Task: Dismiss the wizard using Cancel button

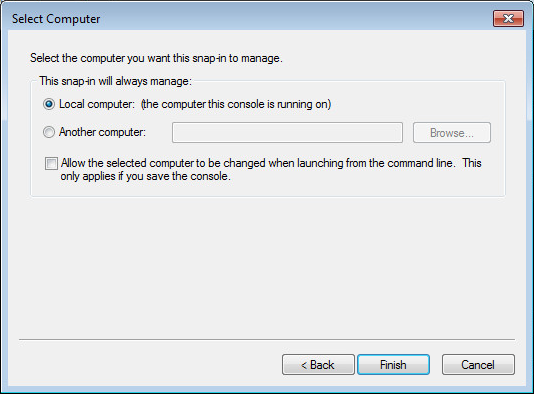Action: click(478, 364)
